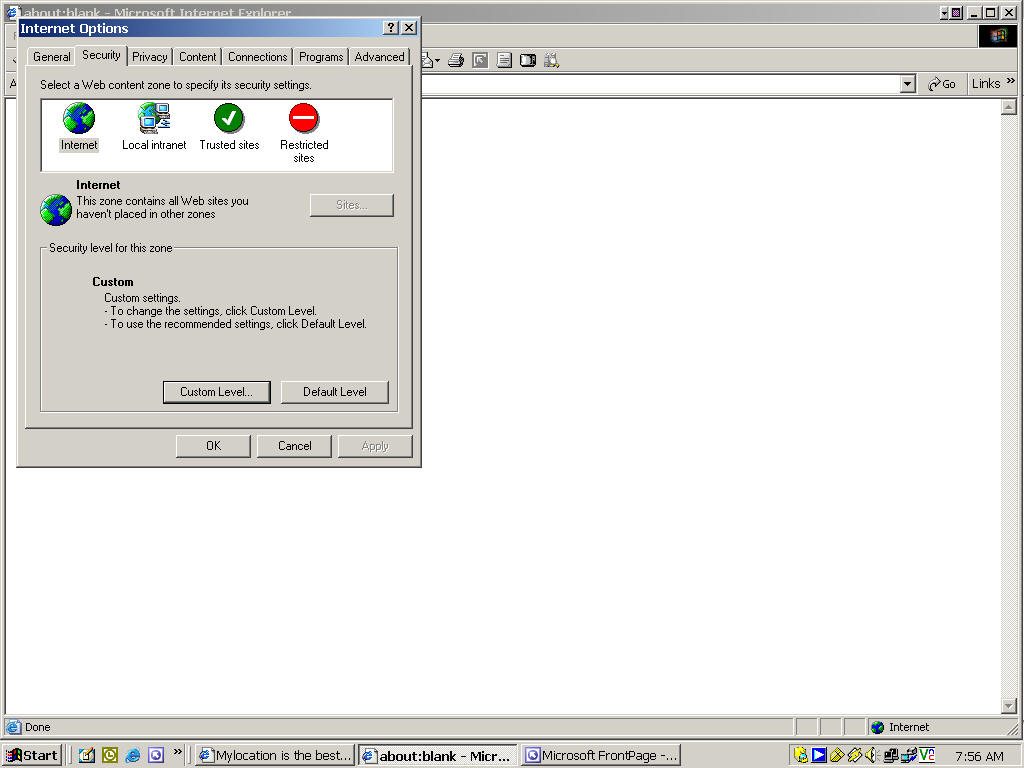This screenshot has height=768, width=1024.
Task: Click the yellow keyboard tray icon
Action: pyautogui.click(x=837, y=756)
